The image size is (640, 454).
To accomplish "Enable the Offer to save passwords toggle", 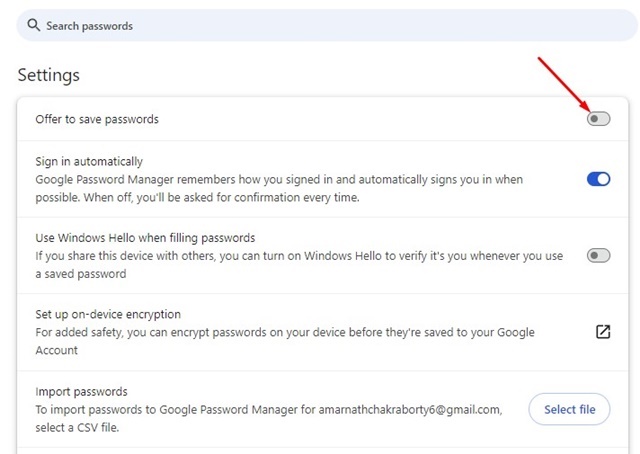I will coord(598,119).
